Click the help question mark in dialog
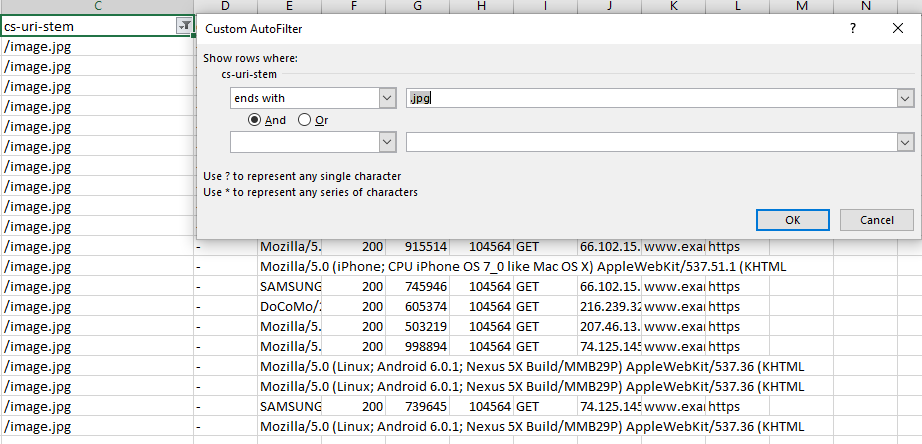922x444 pixels. point(852,29)
